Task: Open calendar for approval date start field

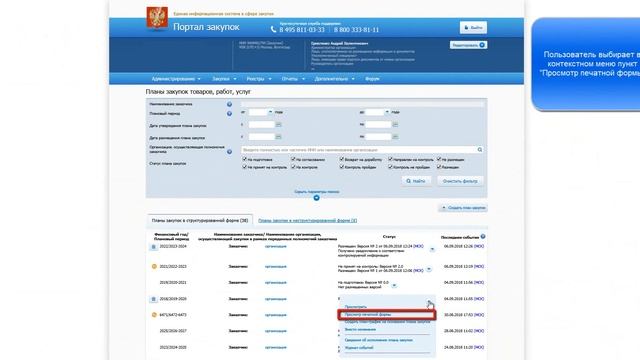Action: click(278, 124)
